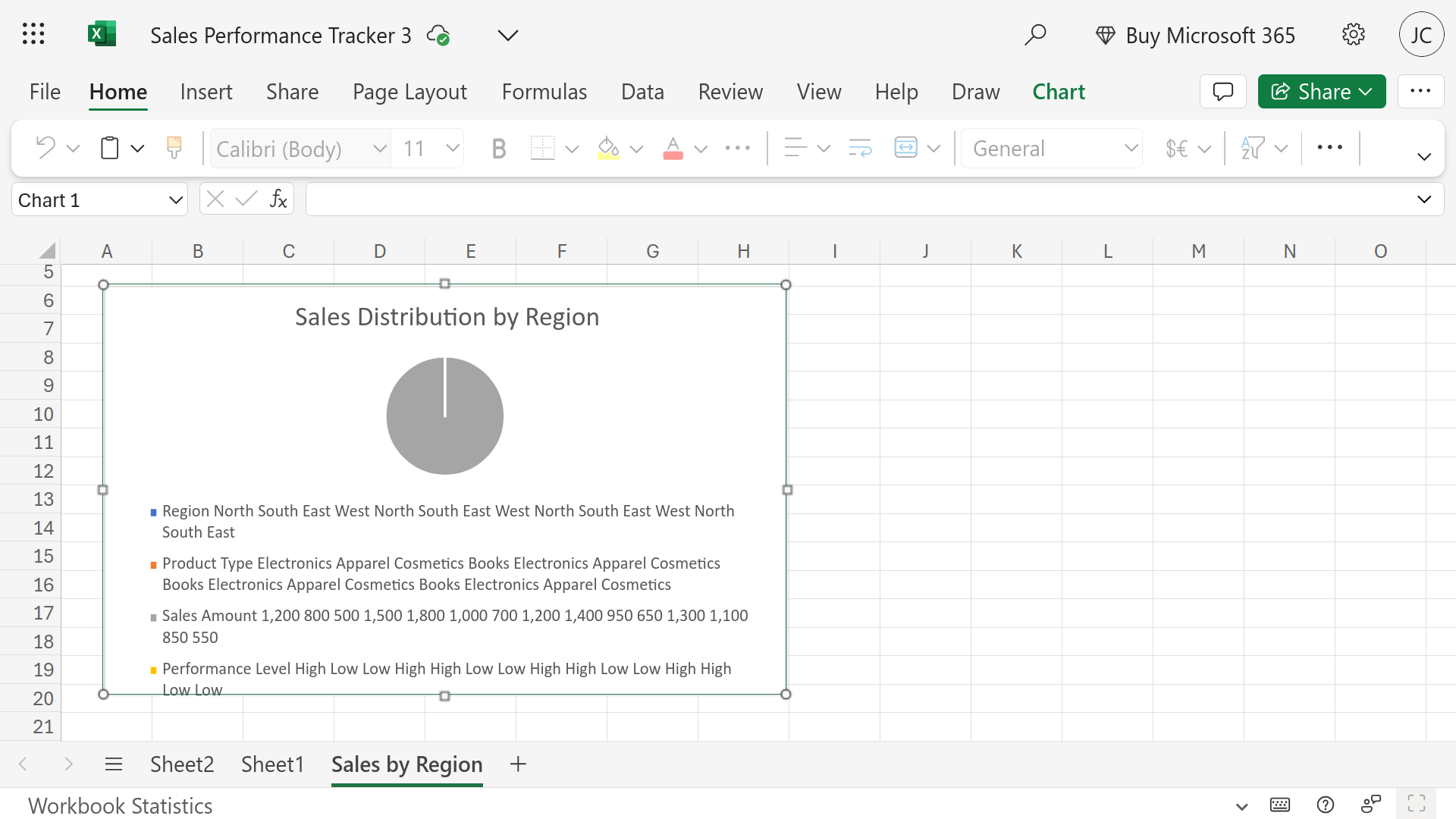
Task: Switch to the Chart ribbon tab
Action: pyautogui.click(x=1059, y=92)
